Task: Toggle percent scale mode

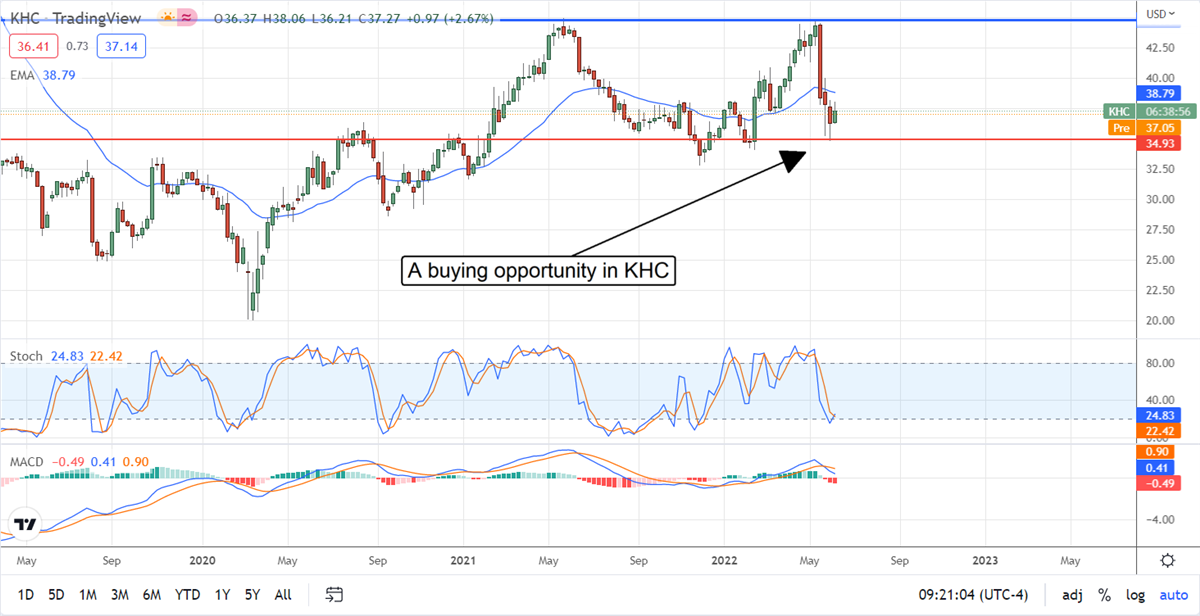Action: pos(1105,594)
